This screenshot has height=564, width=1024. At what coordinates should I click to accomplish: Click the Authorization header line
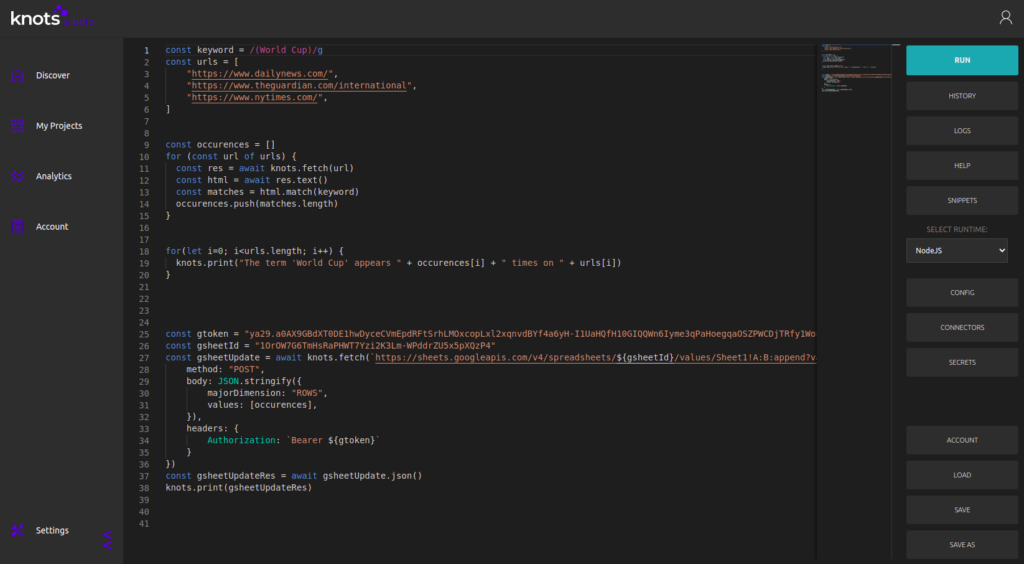[293, 440]
